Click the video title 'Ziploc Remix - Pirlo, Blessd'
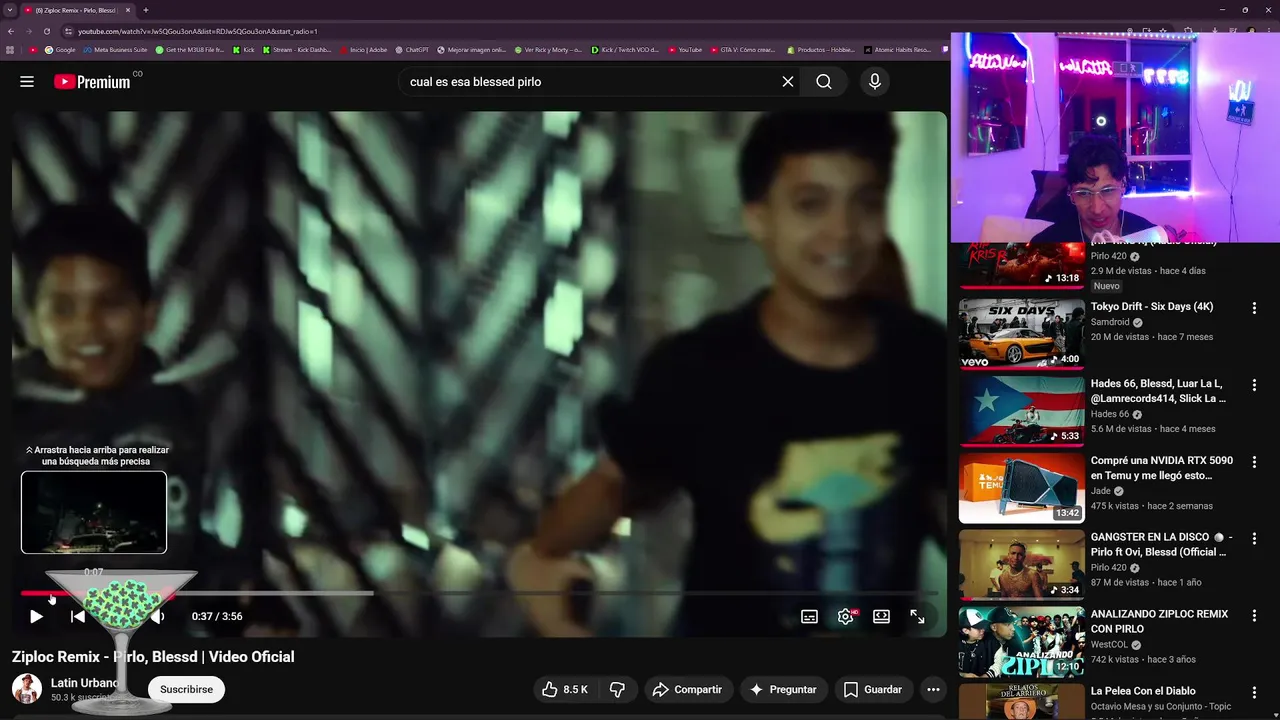 (153, 657)
